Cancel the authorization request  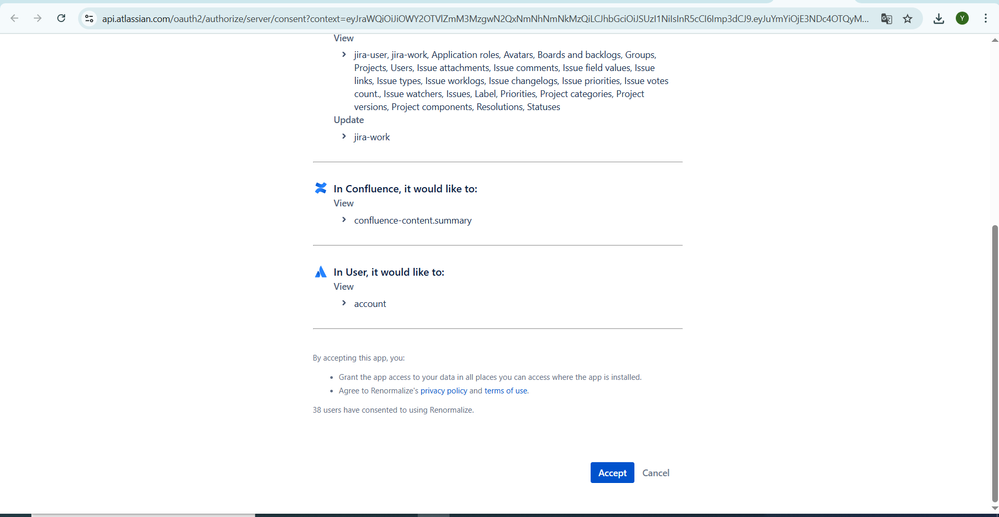656,472
